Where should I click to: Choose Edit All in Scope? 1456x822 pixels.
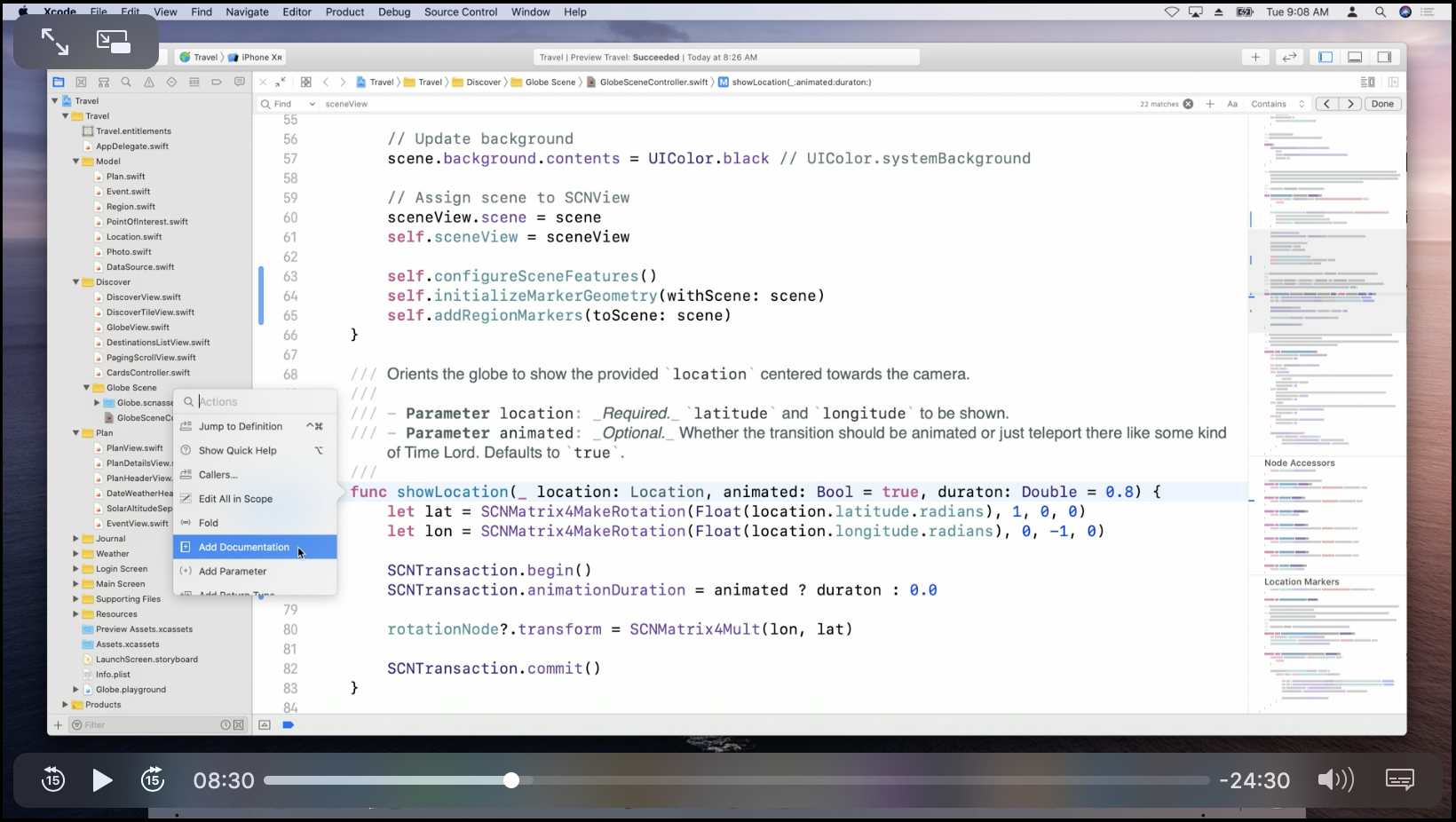click(x=255, y=499)
